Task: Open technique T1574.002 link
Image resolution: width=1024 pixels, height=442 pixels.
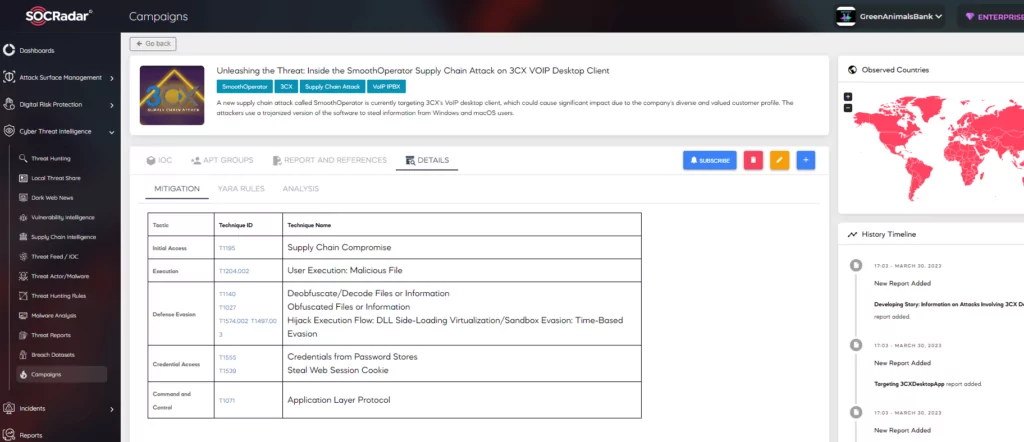Action: [233, 321]
